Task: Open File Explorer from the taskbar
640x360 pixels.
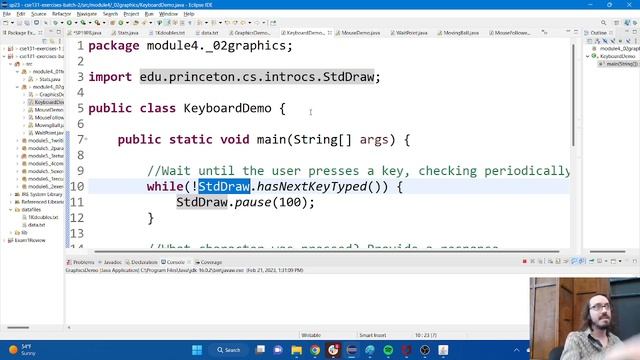Action: [296, 350]
